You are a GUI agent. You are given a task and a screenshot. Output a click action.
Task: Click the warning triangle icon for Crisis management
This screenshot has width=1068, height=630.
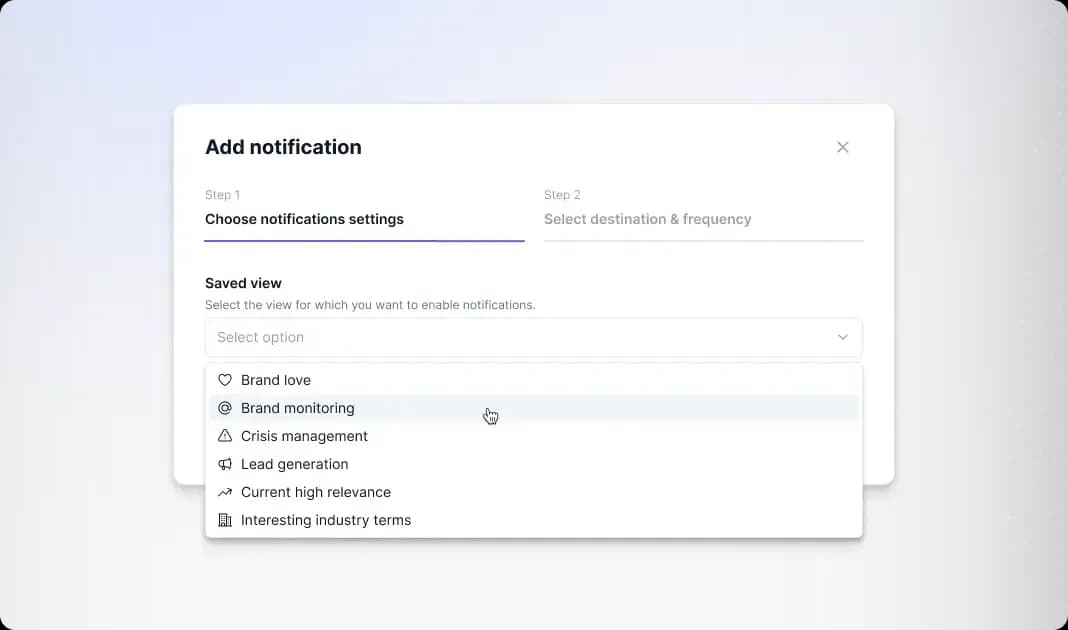coord(224,436)
